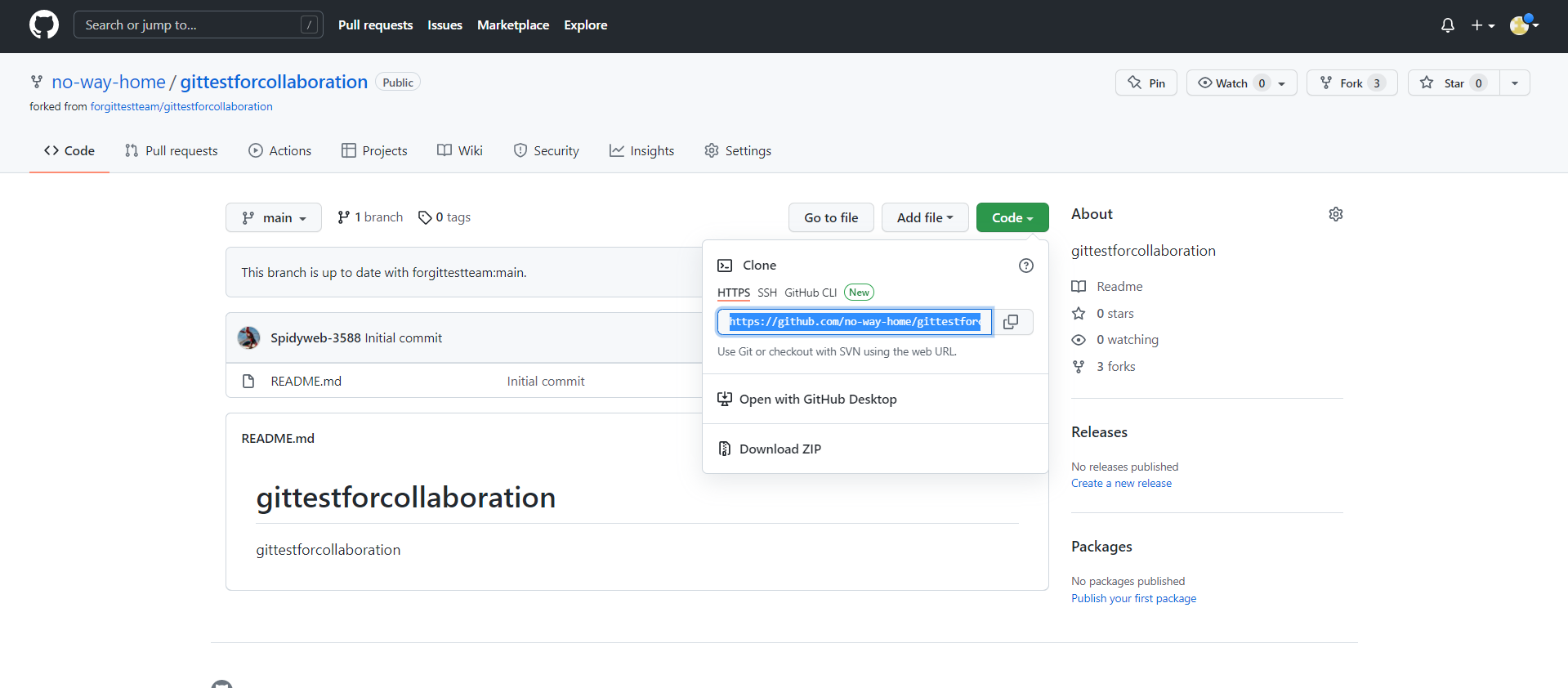Open the Packages heading link
The height and width of the screenshot is (688, 1568).
pos(1101,547)
